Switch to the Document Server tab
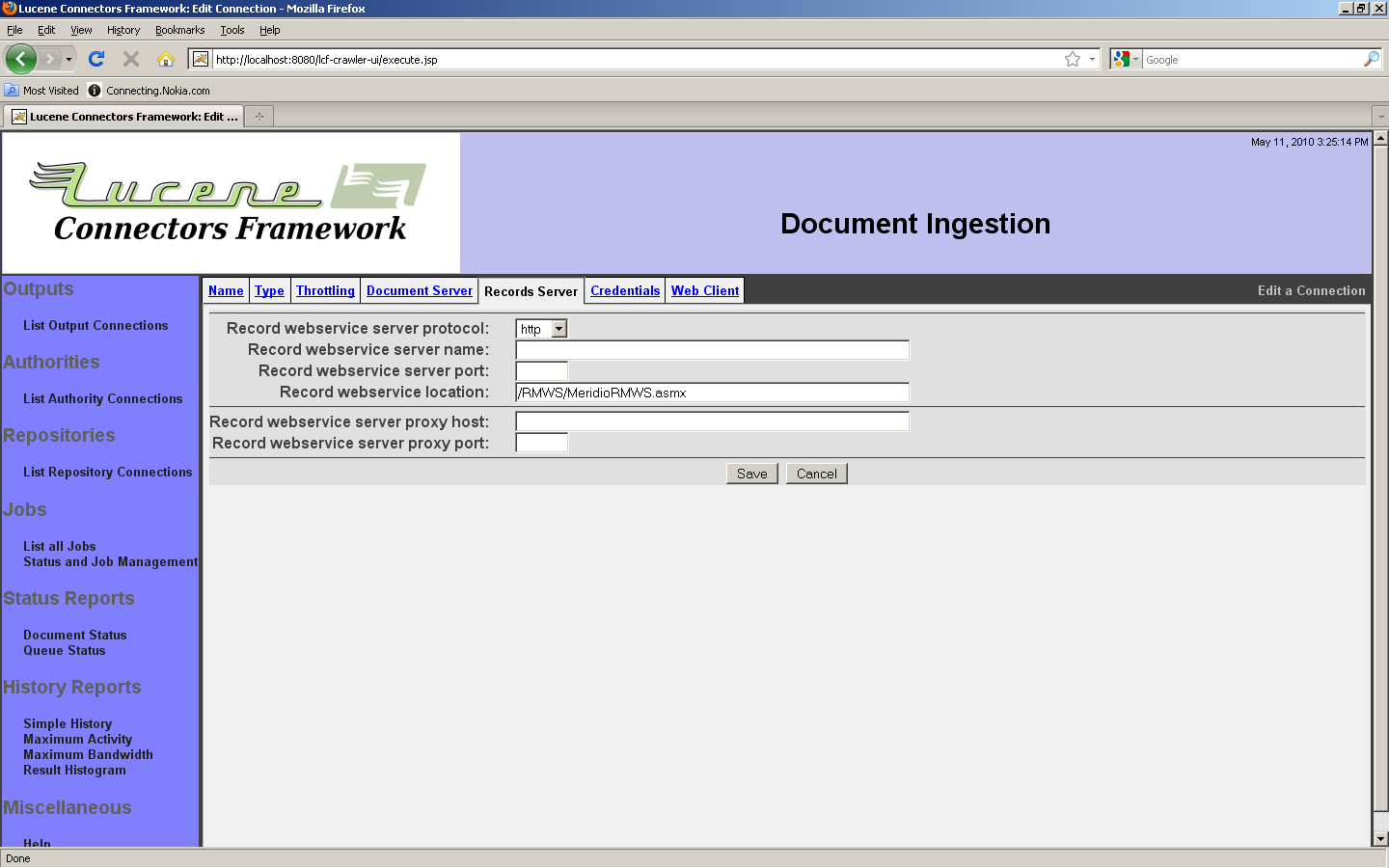The width and height of the screenshot is (1389, 868). tap(420, 290)
